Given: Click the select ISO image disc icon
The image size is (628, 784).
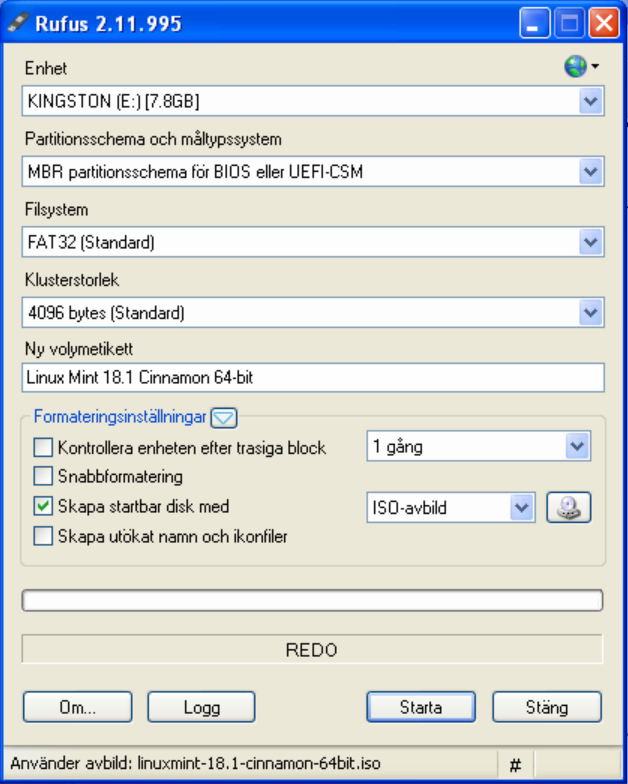Looking at the screenshot, I should tap(568, 508).
